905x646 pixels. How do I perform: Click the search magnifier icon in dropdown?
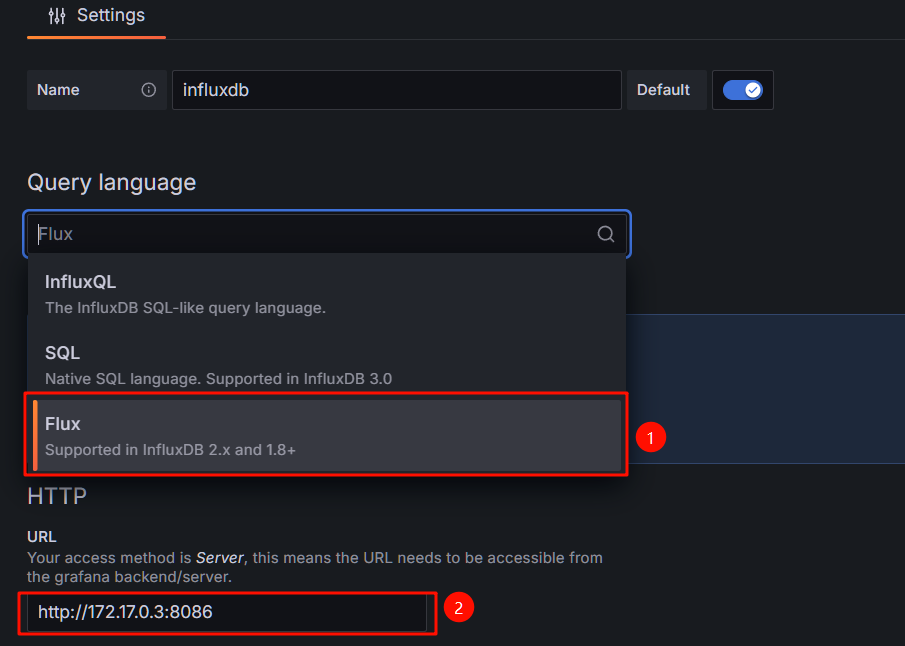tap(606, 234)
